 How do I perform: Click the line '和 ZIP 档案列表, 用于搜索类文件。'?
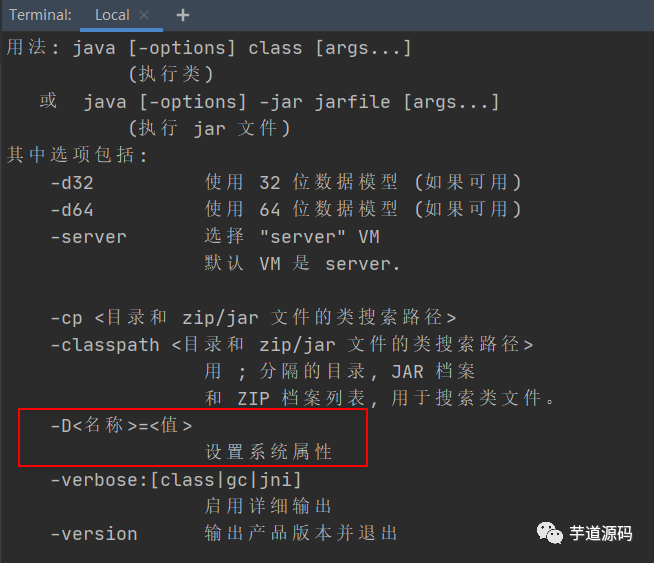[x=380, y=398]
